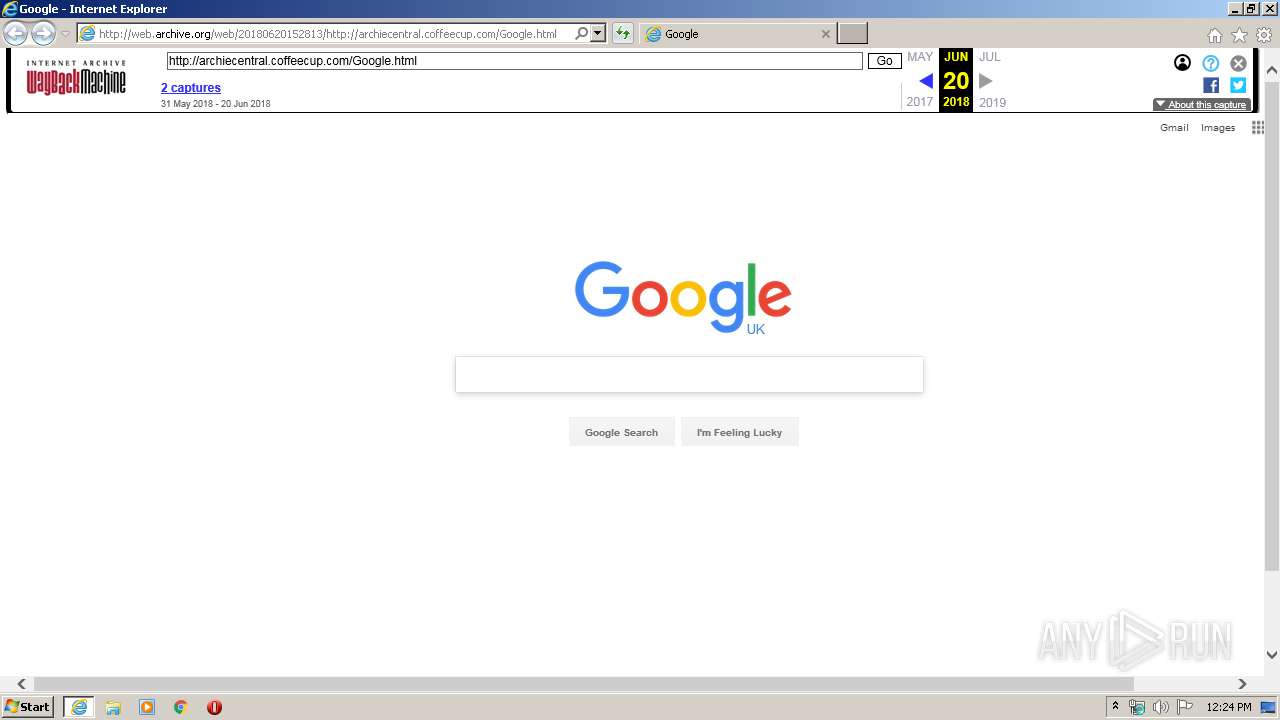1280x720 pixels.
Task: Click the red Opera taskbar icon
Action: (x=214, y=707)
